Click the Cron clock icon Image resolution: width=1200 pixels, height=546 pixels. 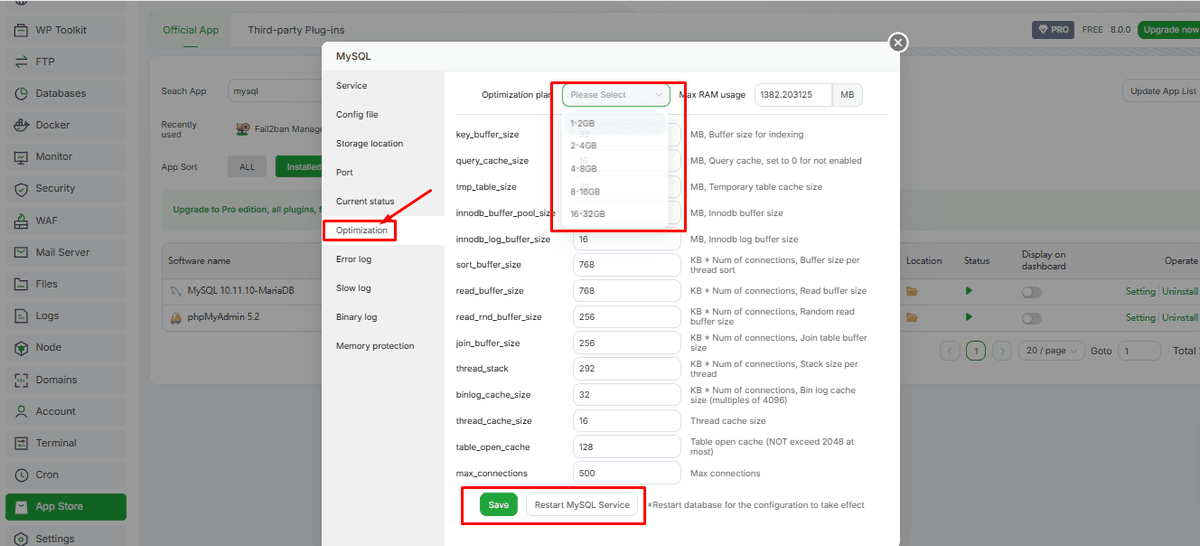[x=20, y=475]
